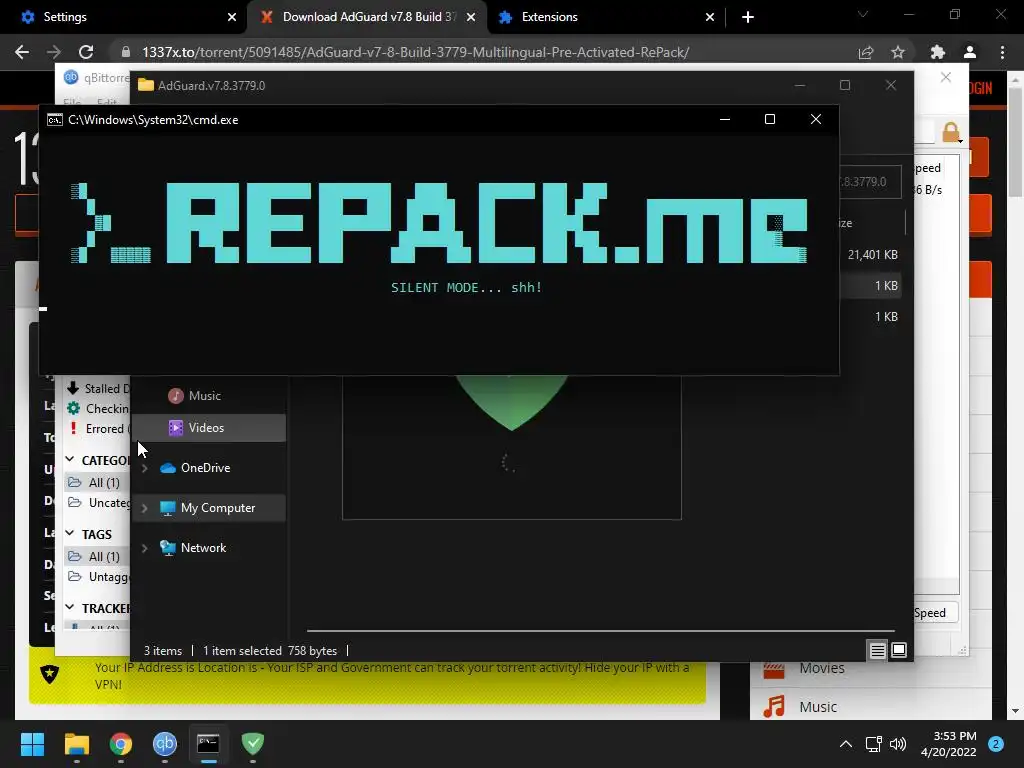Image resolution: width=1024 pixels, height=768 pixels.
Task: Open Network in Explorer sidebar
Action: [x=203, y=548]
